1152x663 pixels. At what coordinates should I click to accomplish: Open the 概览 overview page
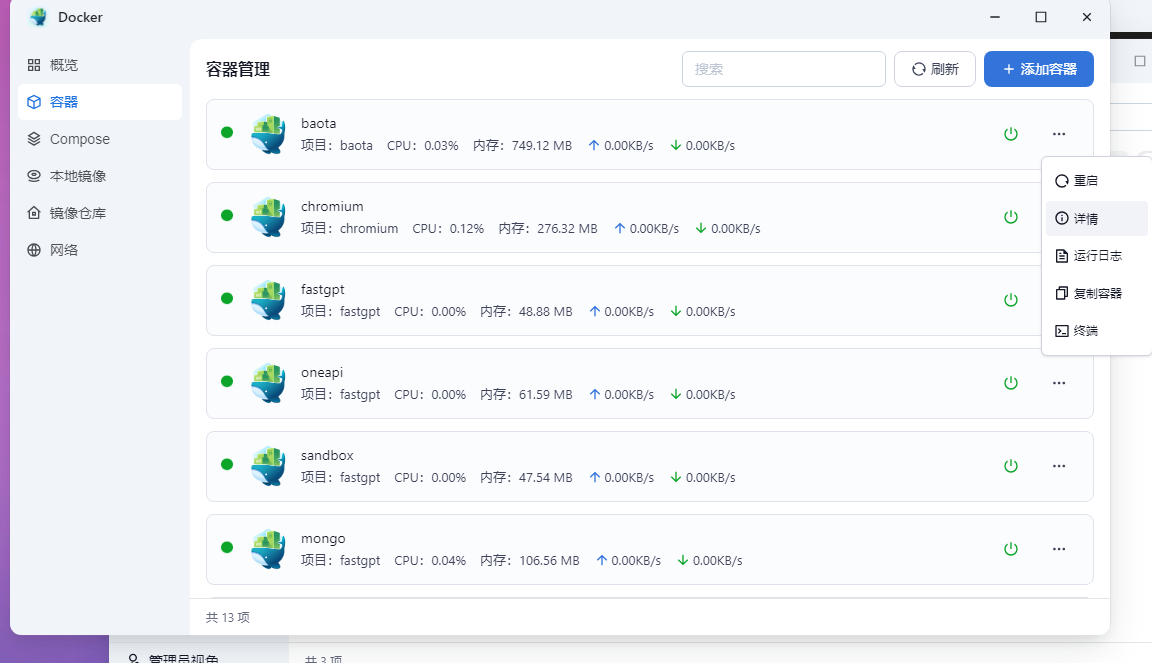[x=99, y=65]
